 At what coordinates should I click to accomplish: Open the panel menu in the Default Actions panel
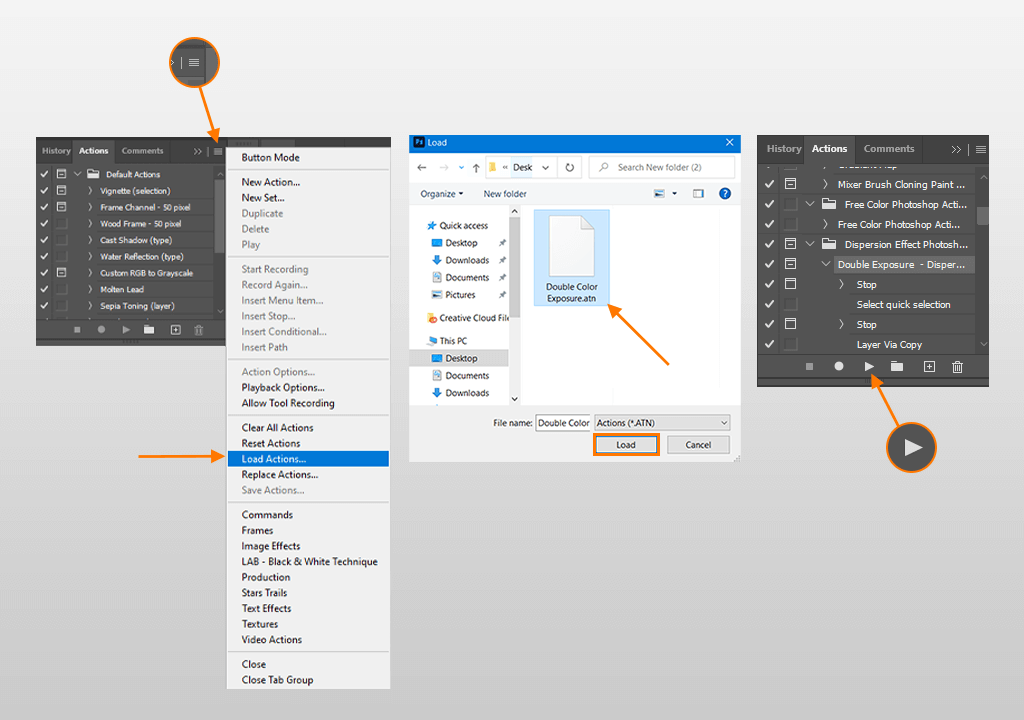(x=217, y=152)
